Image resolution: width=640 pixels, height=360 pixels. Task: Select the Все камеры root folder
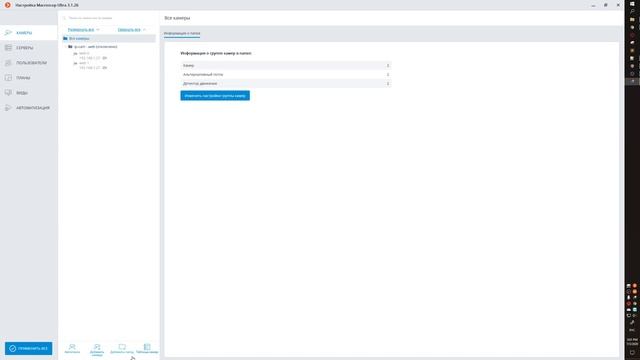click(x=109, y=38)
